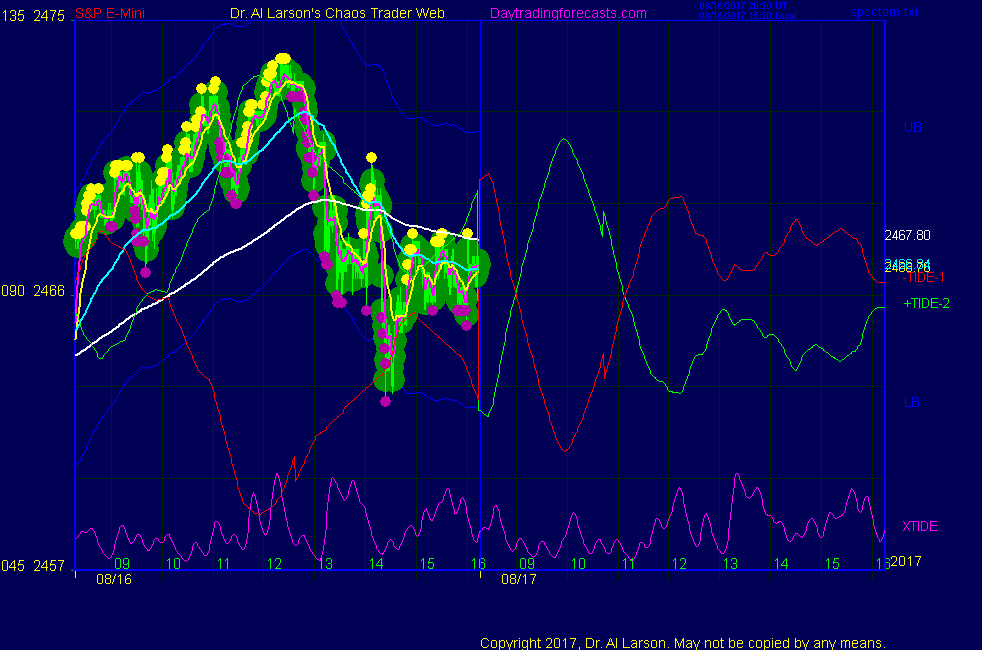This screenshot has height=650, width=982.
Task: Click the S&P E-Mini chart label
Action: click(108, 13)
